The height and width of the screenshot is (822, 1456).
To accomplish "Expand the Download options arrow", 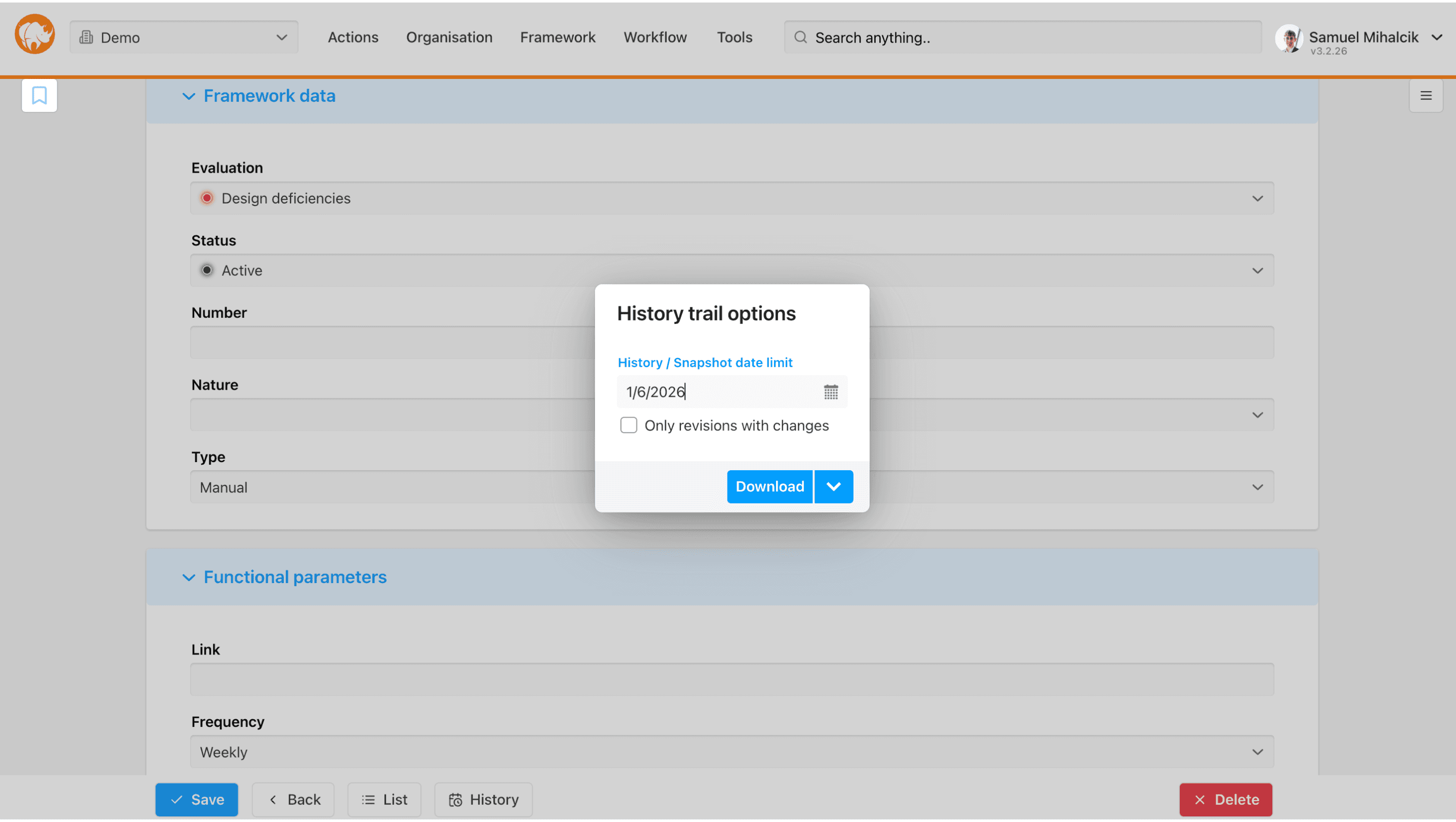I will 834,487.
